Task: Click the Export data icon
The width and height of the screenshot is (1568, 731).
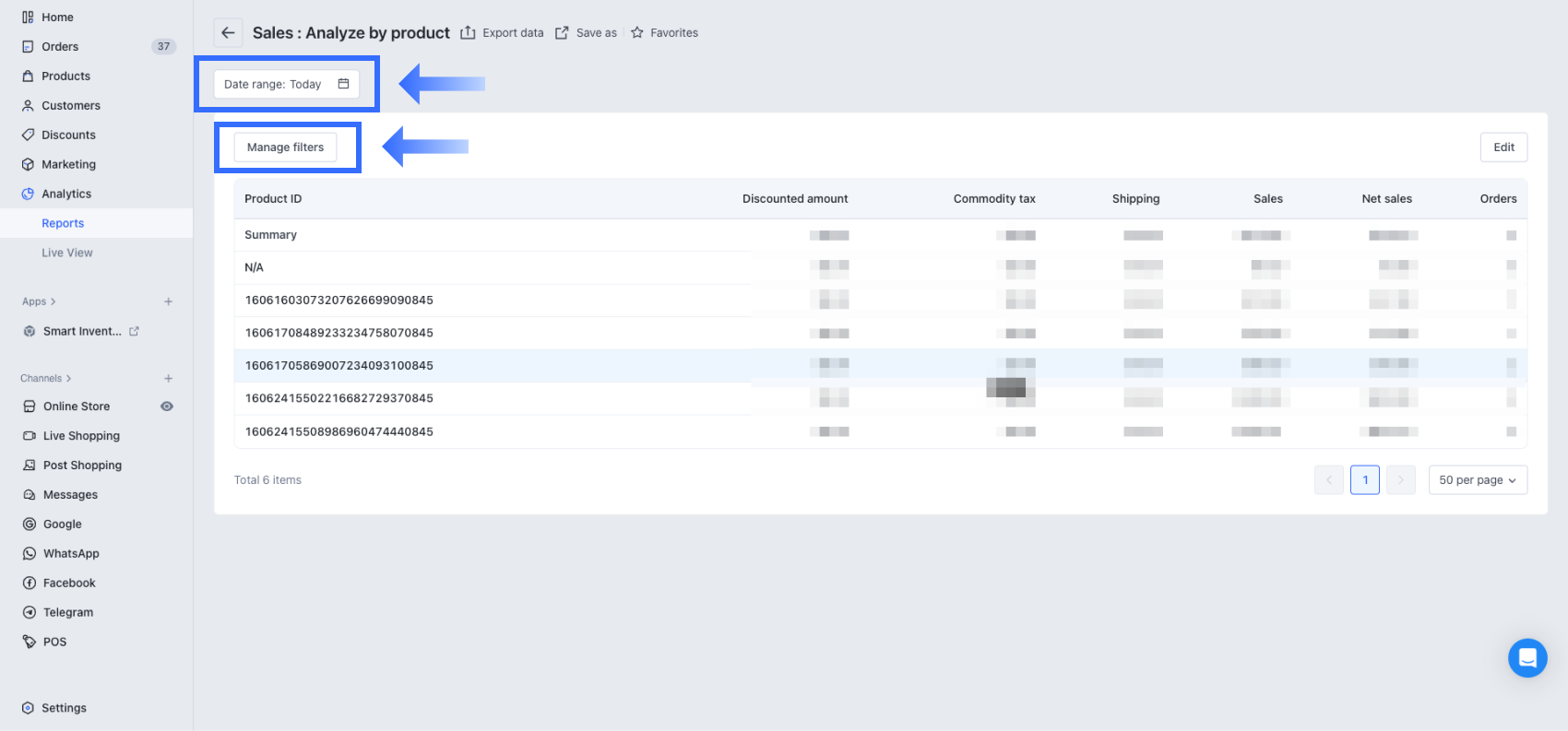Action: tap(468, 32)
